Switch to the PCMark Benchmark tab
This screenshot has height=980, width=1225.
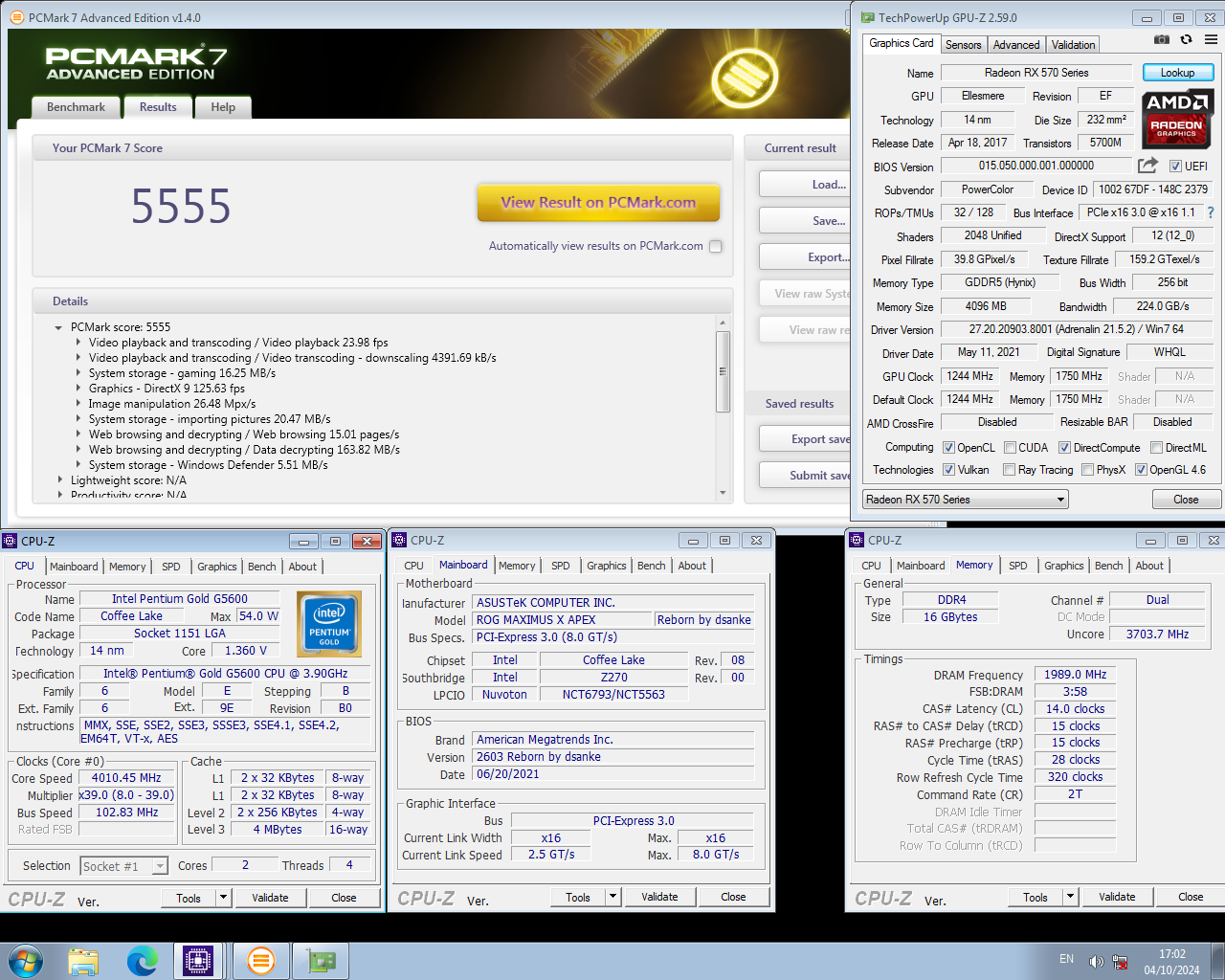[76, 107]
